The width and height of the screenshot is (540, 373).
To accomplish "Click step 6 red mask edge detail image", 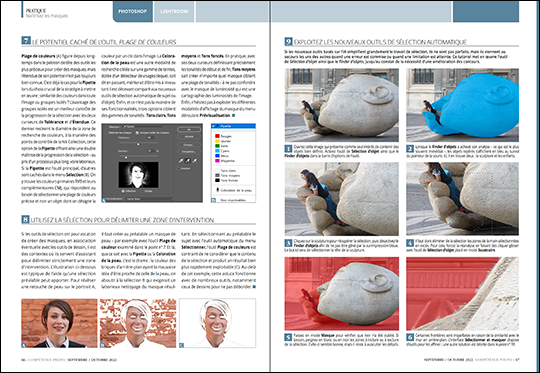I will [x=463, y=294].
